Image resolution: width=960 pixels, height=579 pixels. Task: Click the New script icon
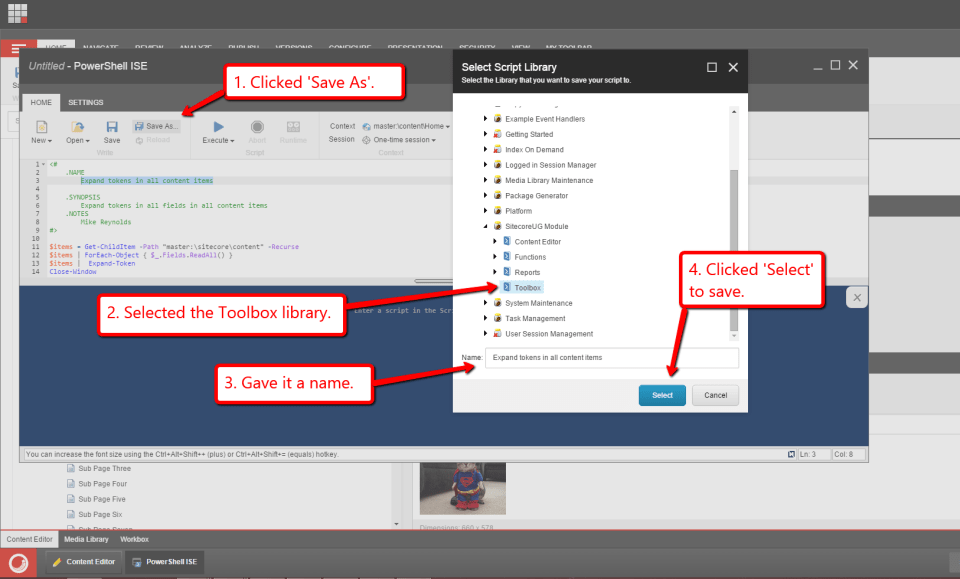41,127
